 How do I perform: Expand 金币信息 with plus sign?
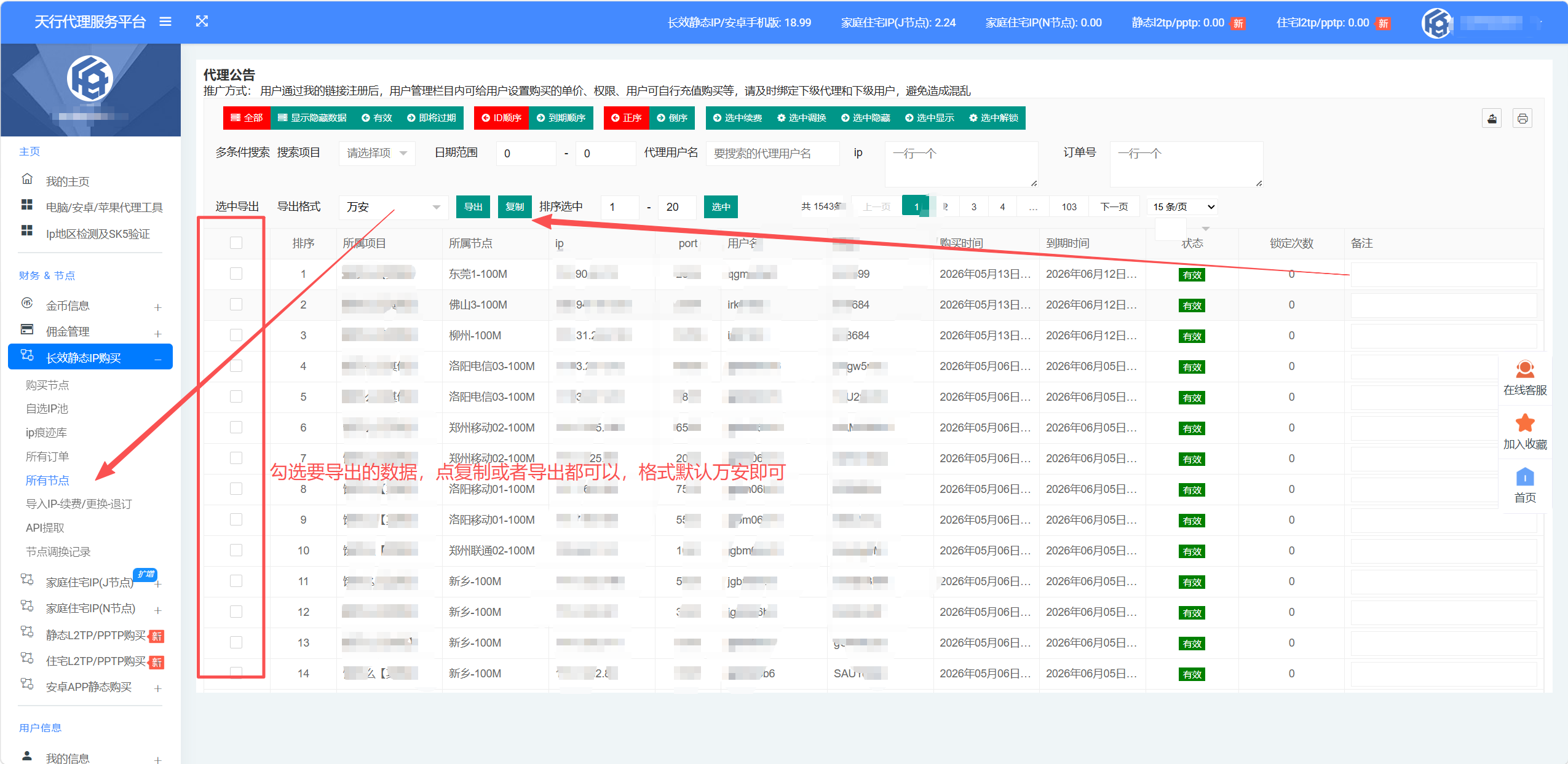[x=158, y=307]
